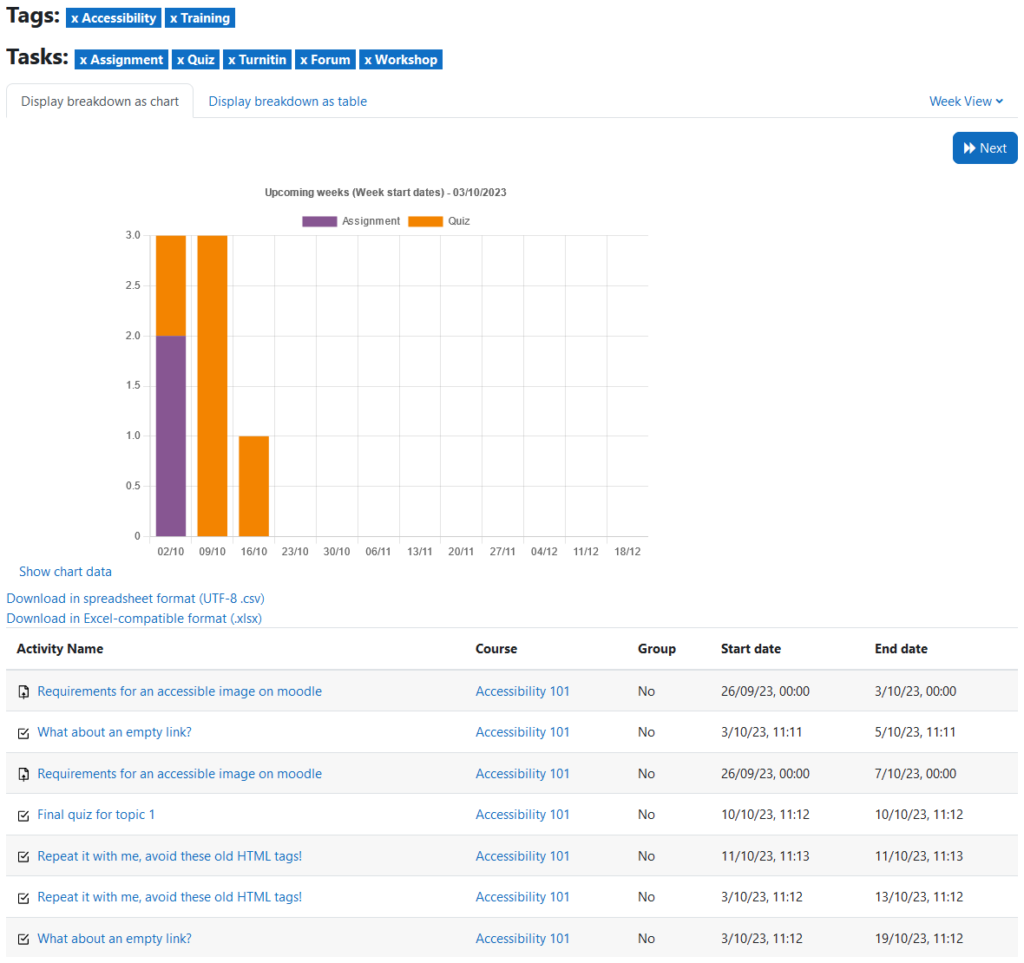Toggle the purple Assignment legend swatch
Screen dimensions: 1024x963
tap(319, 221)
